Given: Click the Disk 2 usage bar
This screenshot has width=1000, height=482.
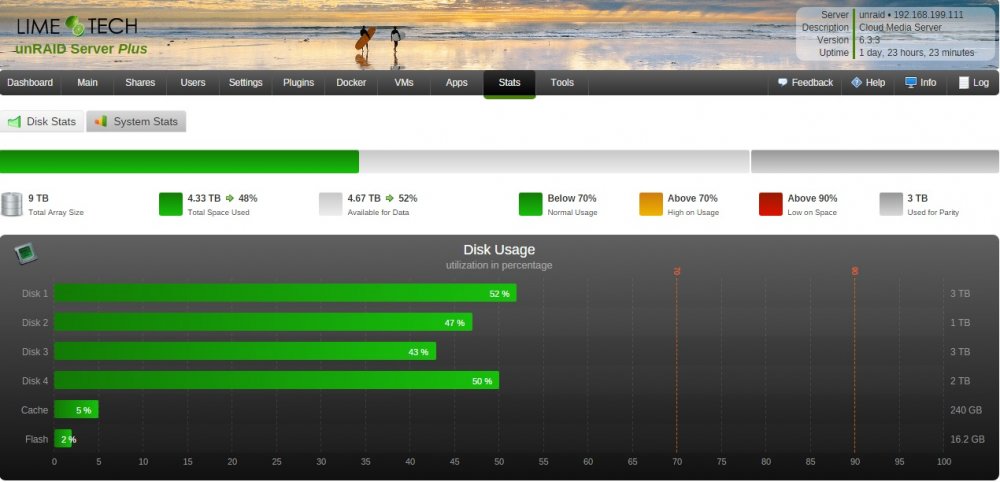Looking at the screenshot, I should coord(263,322).
